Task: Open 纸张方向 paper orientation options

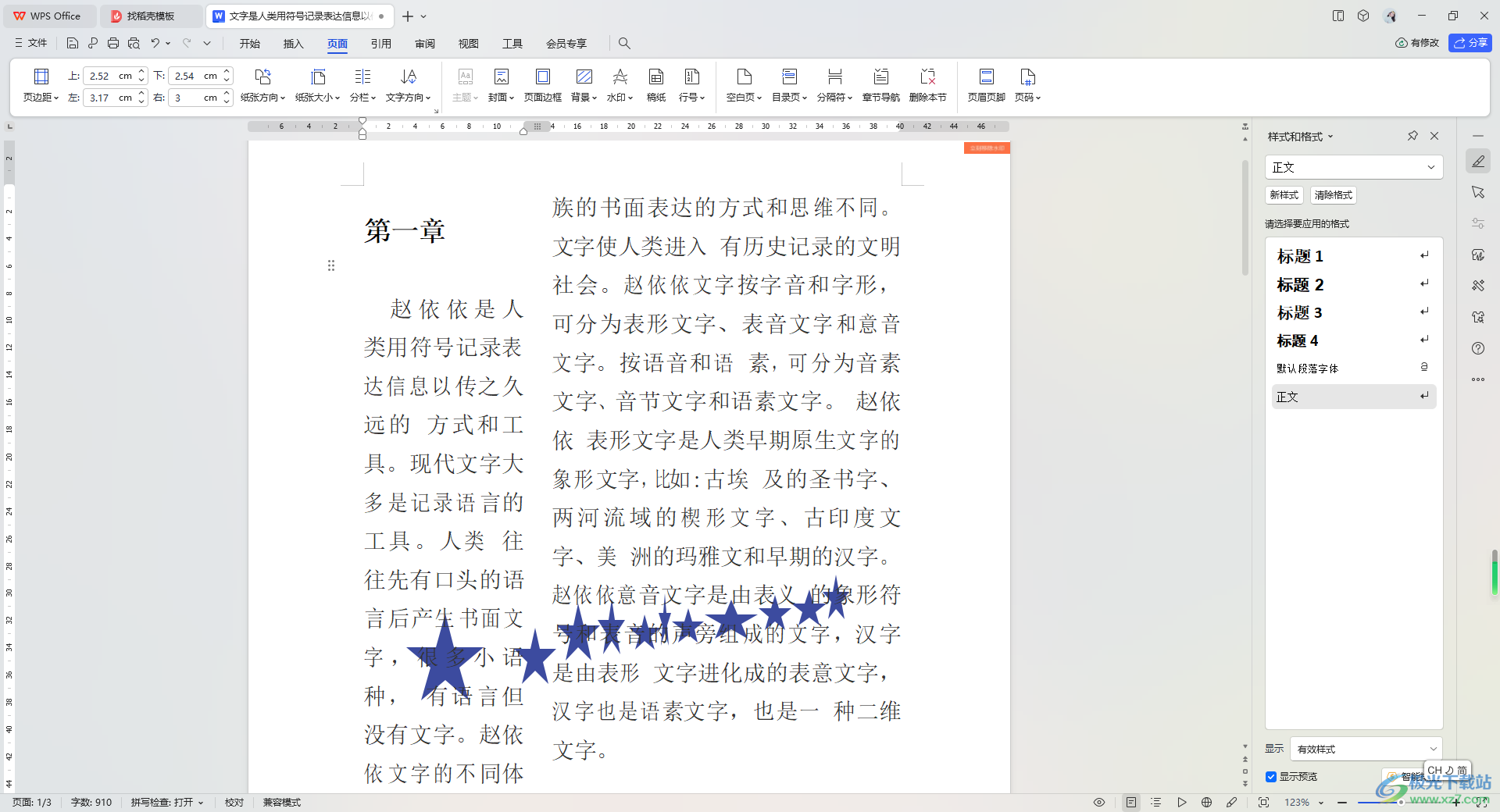Action: tap(262, 85)
